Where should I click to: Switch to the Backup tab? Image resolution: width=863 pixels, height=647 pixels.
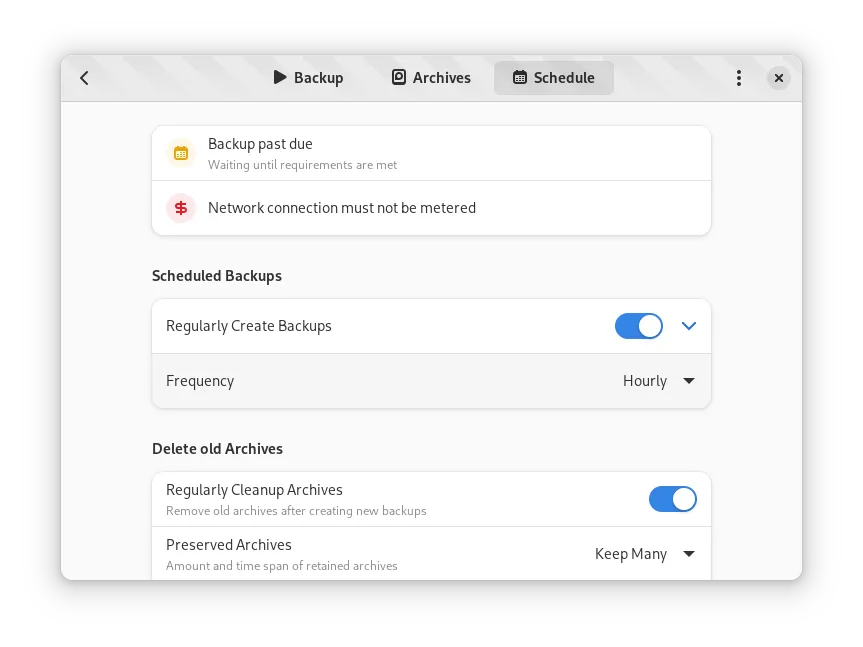(308, 78)
